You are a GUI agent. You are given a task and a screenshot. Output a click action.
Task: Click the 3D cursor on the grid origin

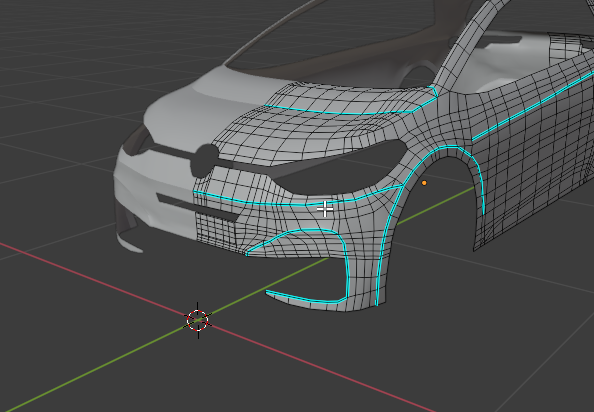198,320
